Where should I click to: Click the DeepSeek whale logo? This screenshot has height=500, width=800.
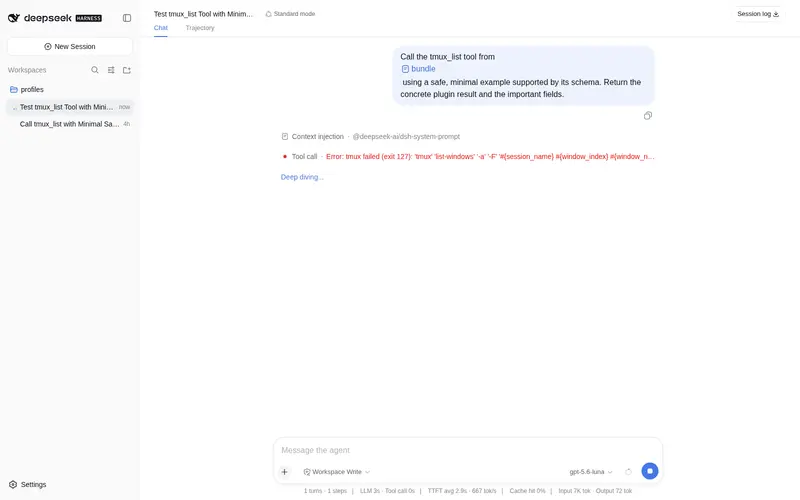pos(14,18)
